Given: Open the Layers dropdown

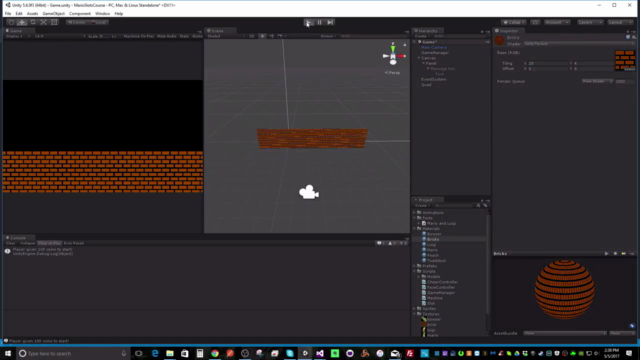Looking at the screenshot, I should 590,22.
